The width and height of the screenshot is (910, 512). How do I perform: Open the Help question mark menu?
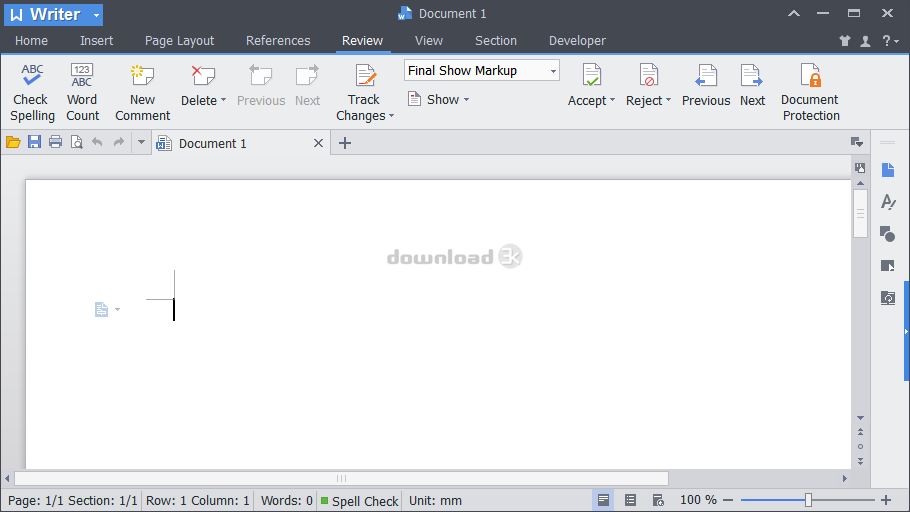tap(890, 41)
